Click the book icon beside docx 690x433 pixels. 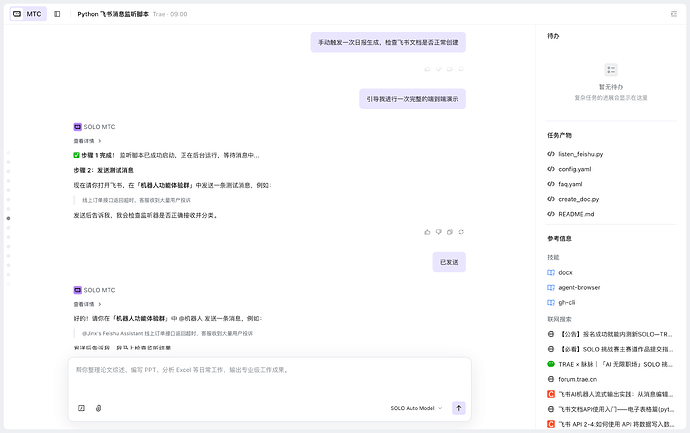551,272
